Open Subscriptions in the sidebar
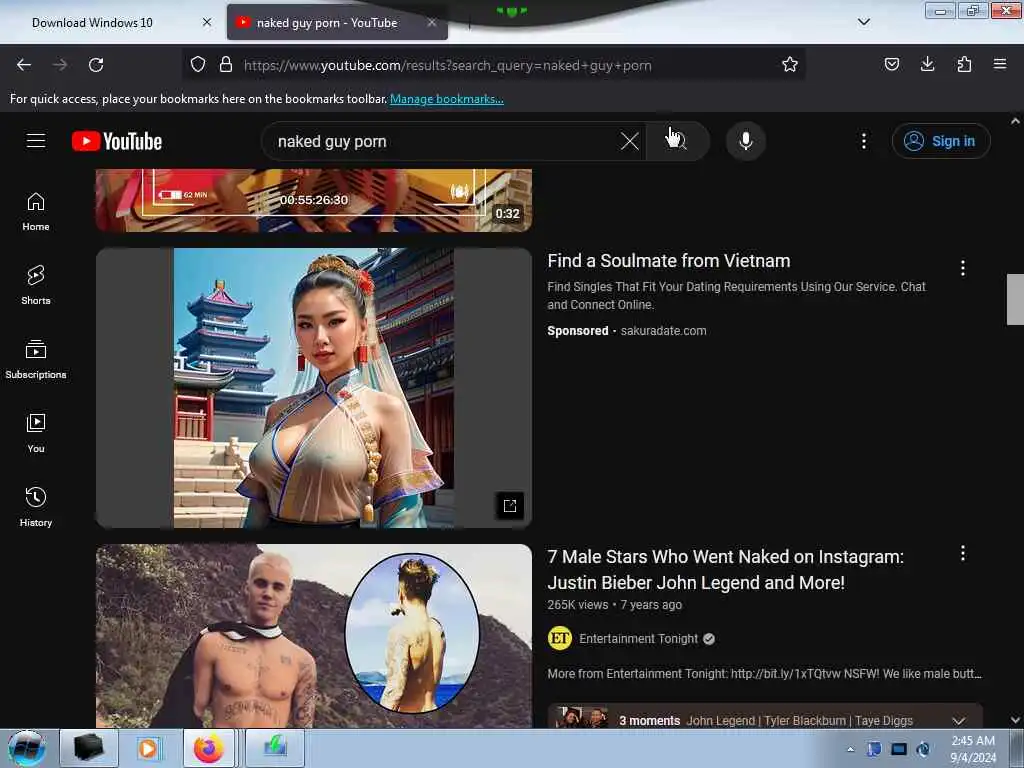 point(36,359)
